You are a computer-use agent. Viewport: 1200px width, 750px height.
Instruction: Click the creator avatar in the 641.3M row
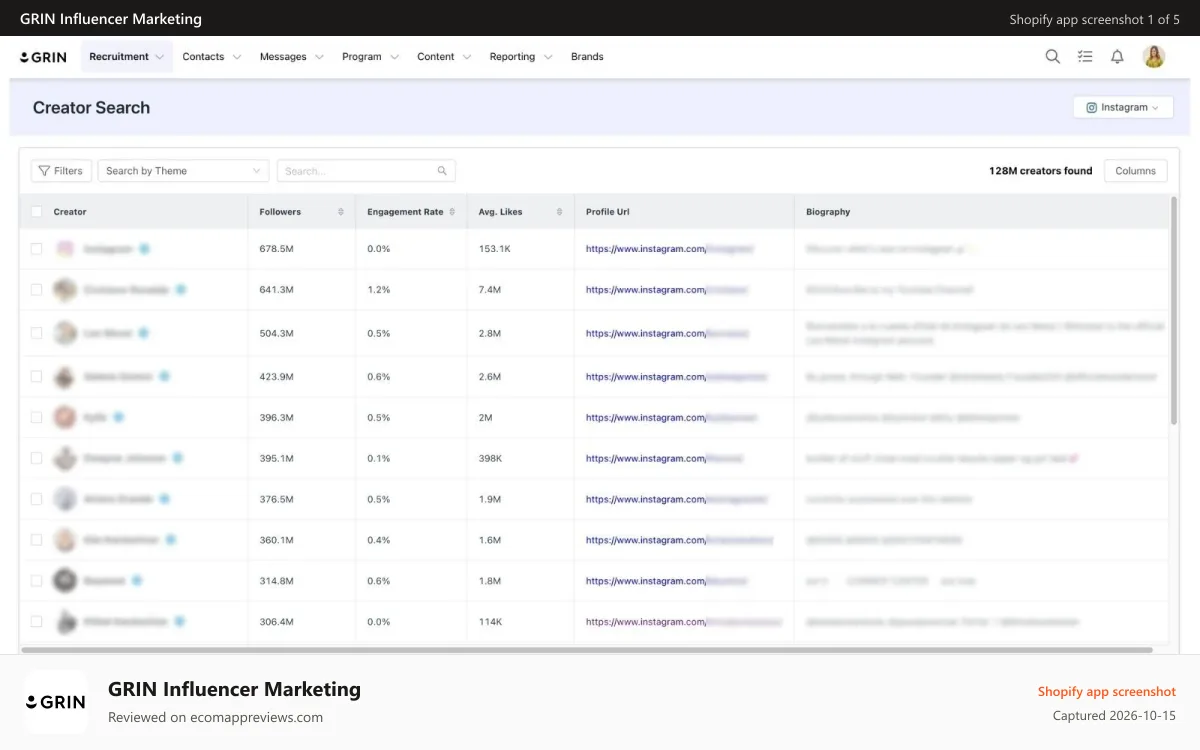[65, 290]
